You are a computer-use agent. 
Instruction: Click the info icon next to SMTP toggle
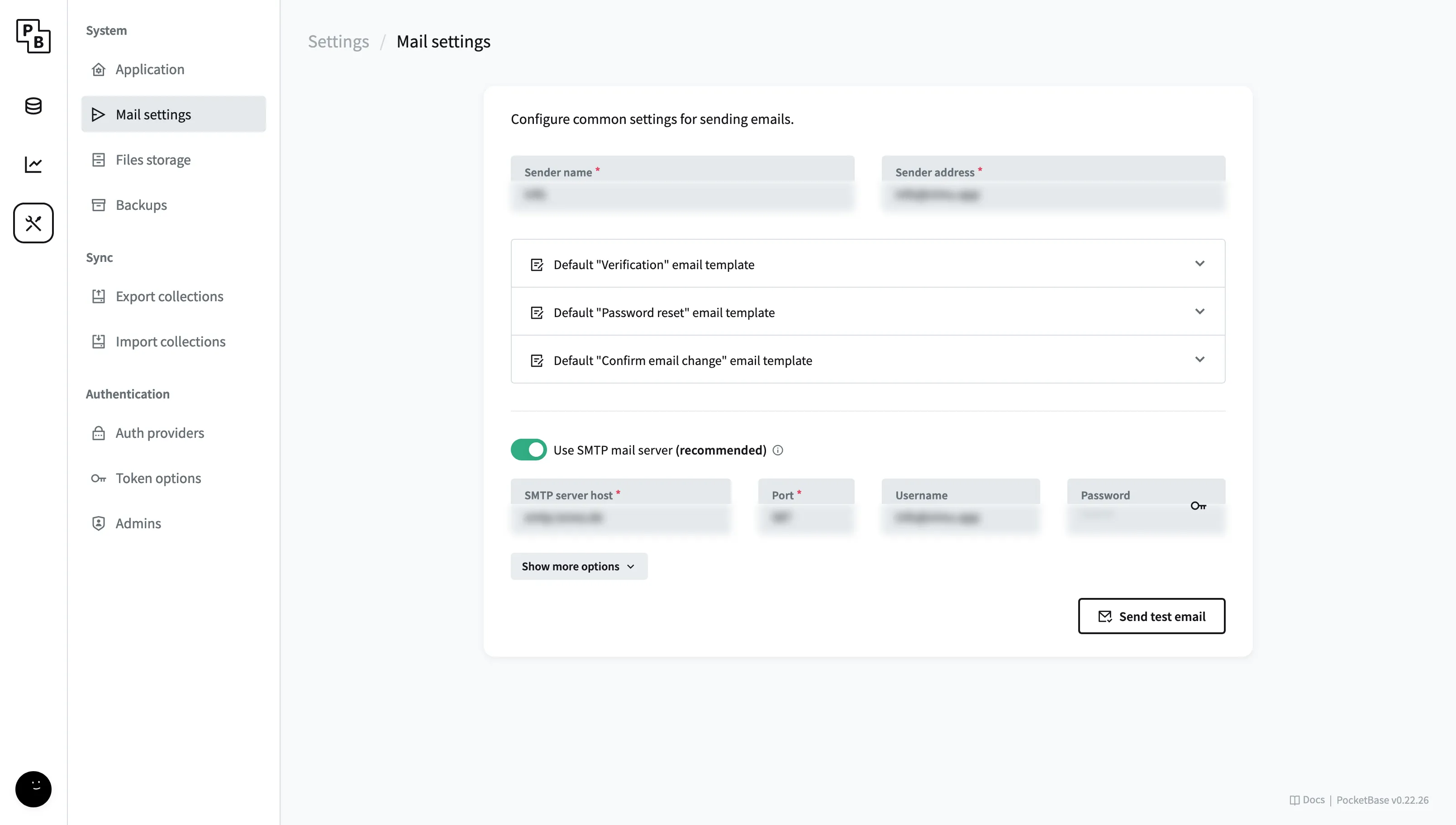[777, 450]
